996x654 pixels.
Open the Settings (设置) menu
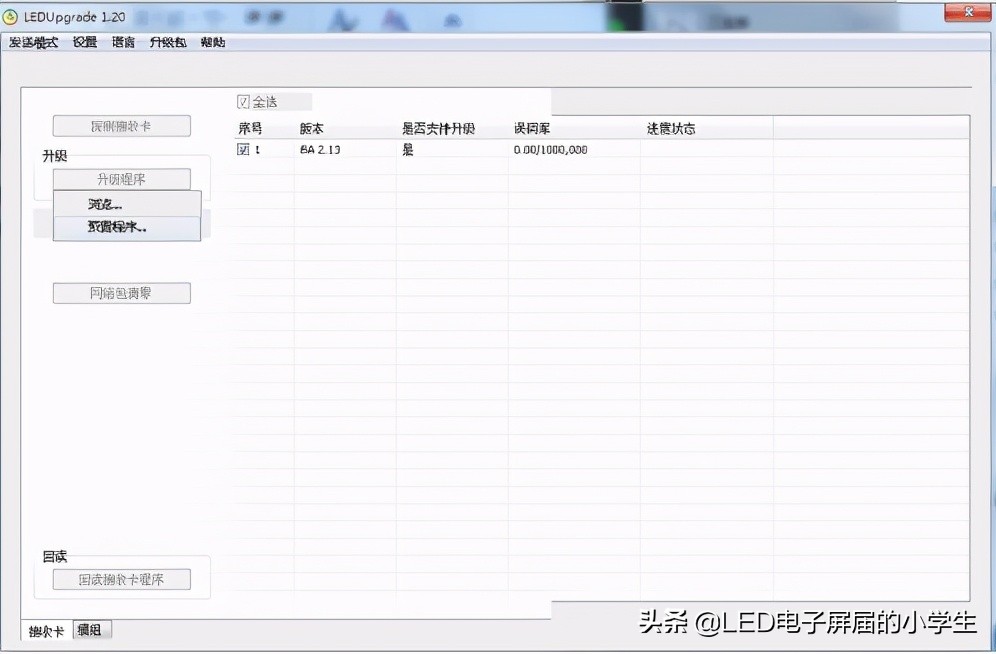(x=83, y=42)
